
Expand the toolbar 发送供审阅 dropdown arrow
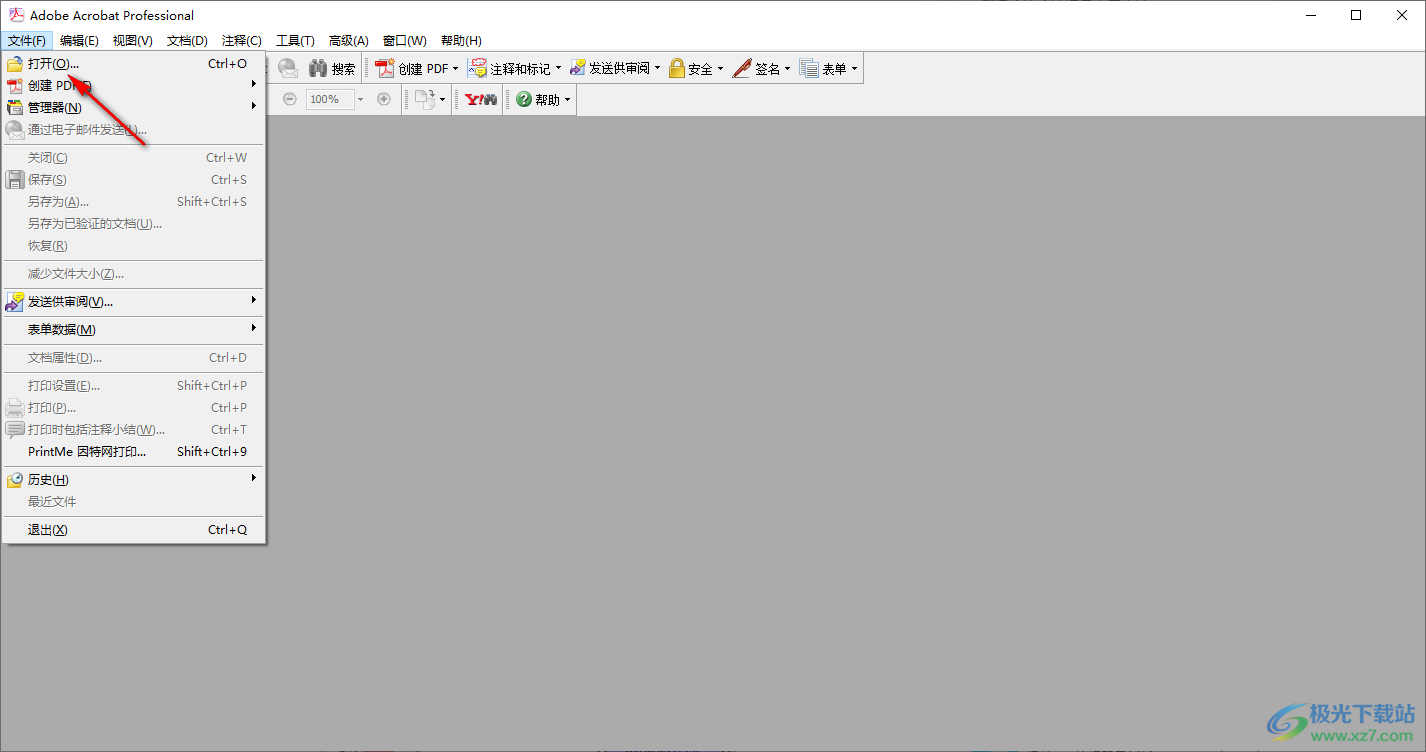coord(658,69)
